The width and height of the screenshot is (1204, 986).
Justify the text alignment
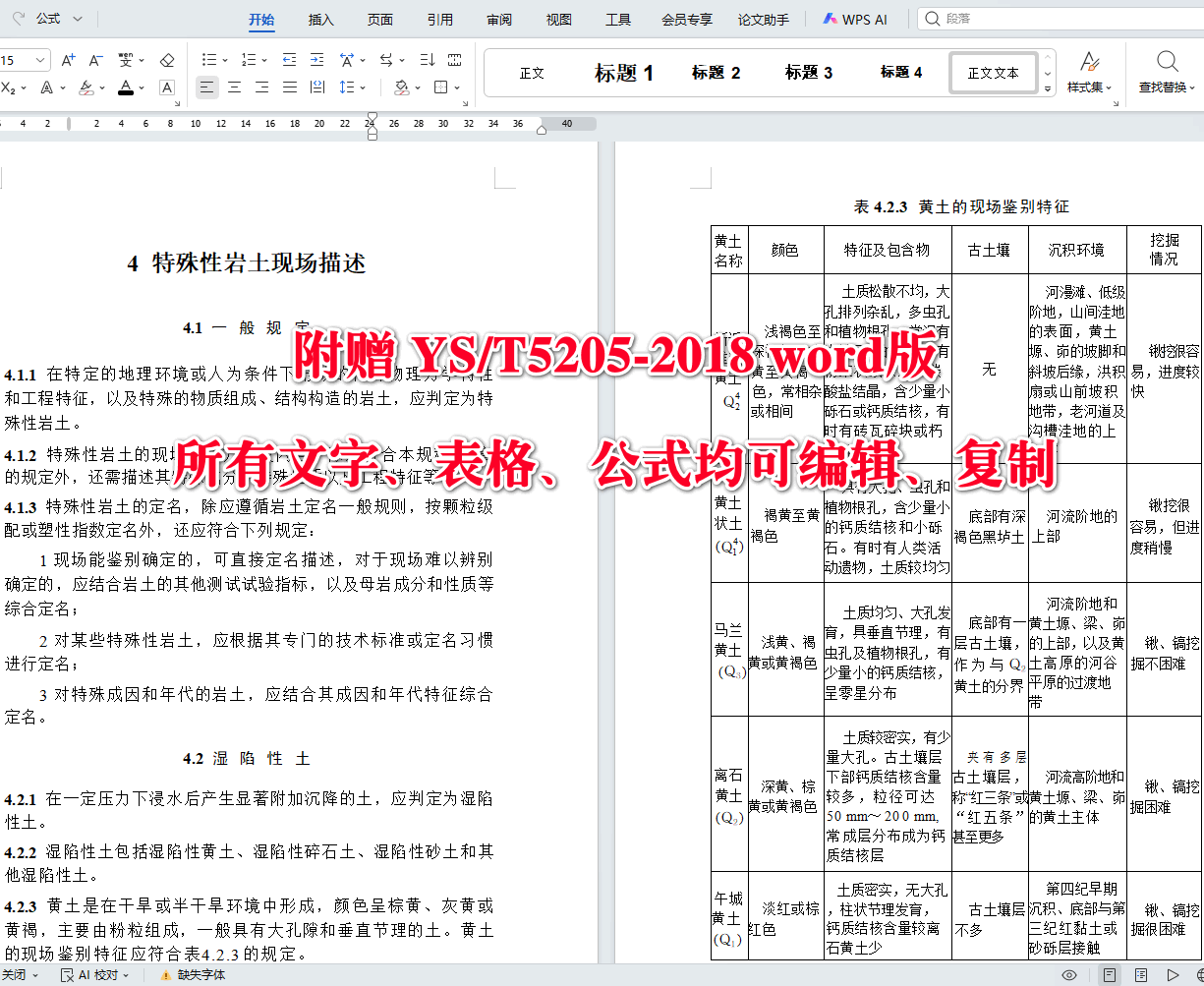pos(289,87)
